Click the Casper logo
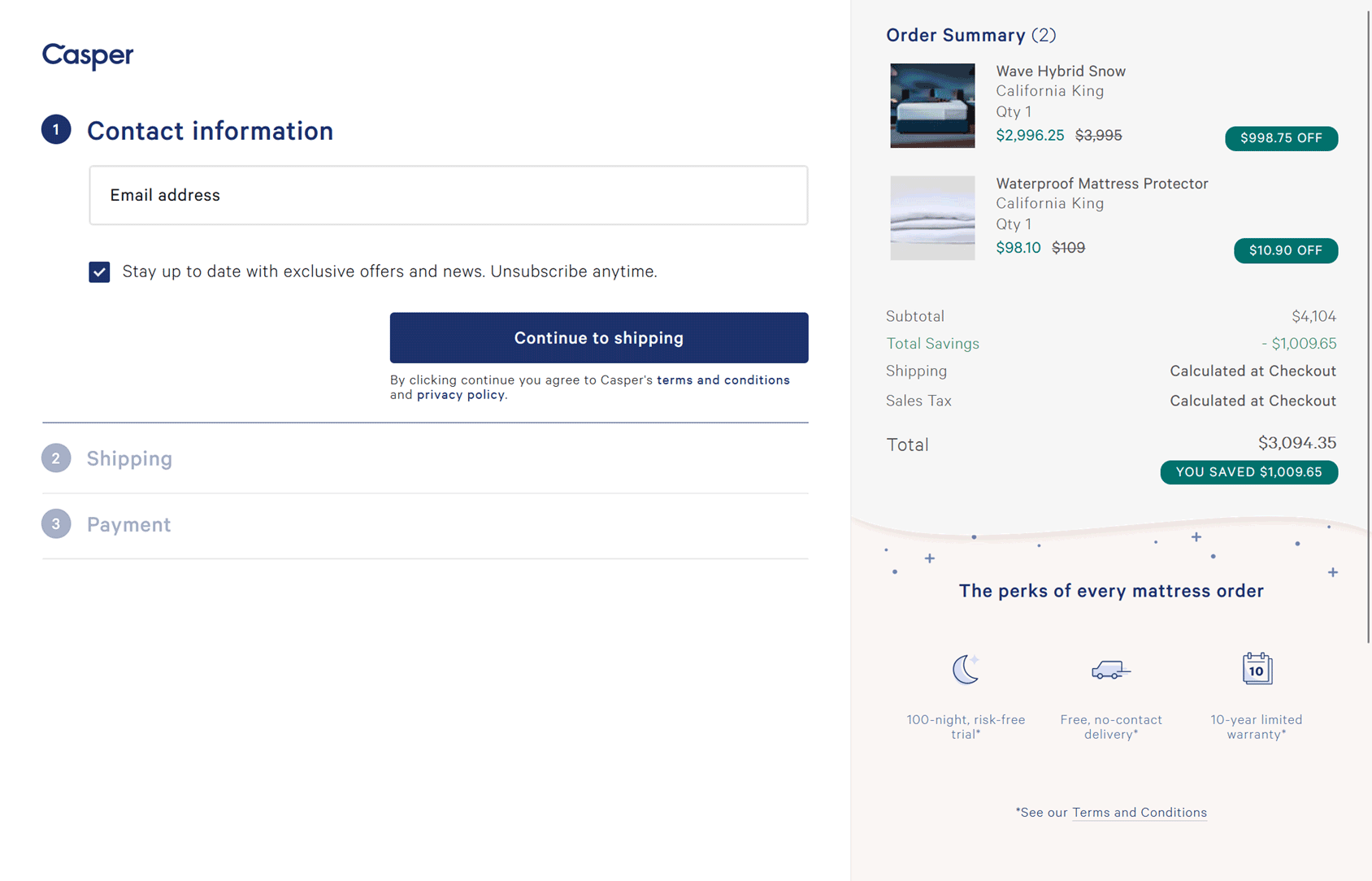Viewport: 1372px width, 881px height. coord(88,55)
